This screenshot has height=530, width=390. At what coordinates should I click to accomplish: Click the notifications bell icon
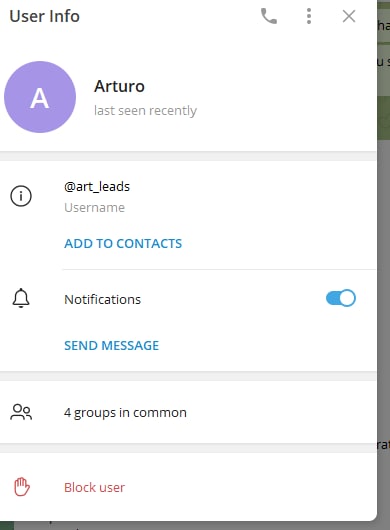21,298
